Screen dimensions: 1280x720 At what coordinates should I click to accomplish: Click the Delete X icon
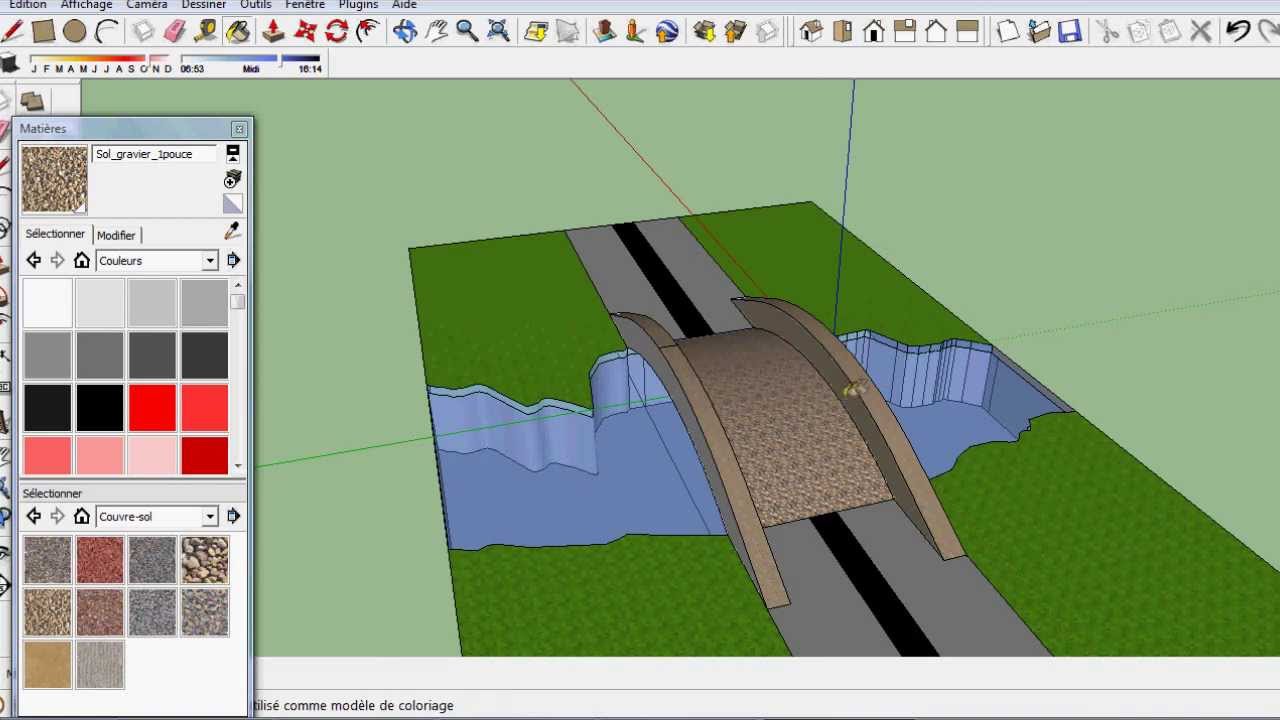(1201, 32)
